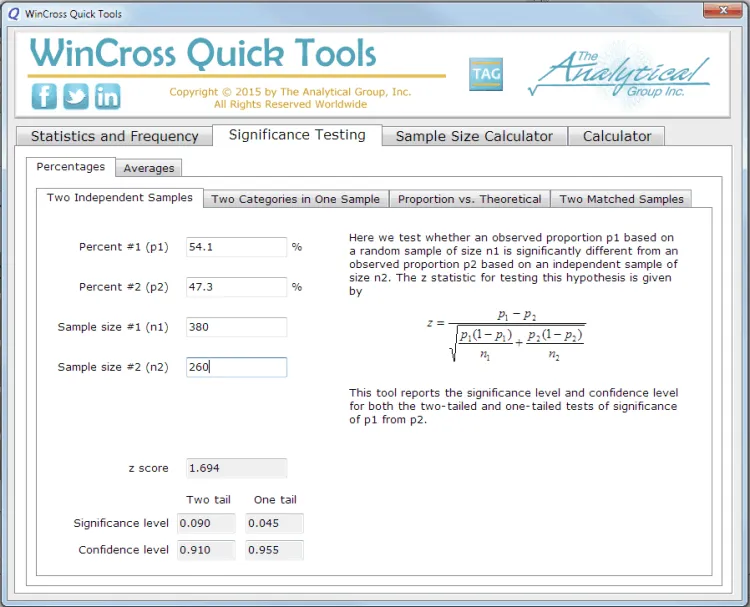Open the Sample Size Calculator tab
Image resolution: width=750 pixels, height=607 pixels.
(x=474, y=136)
